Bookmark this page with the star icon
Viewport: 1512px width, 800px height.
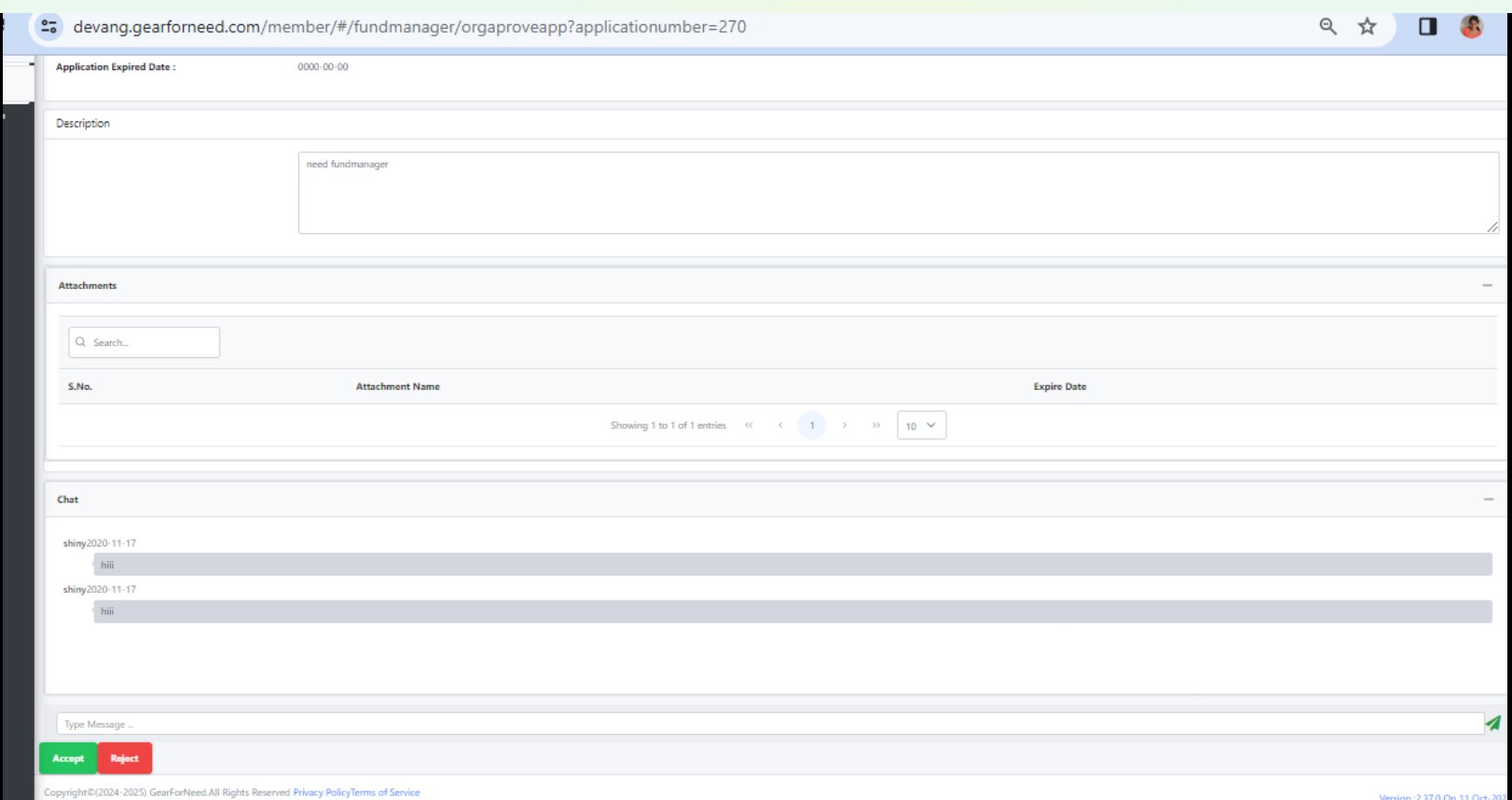point(1367,27)
